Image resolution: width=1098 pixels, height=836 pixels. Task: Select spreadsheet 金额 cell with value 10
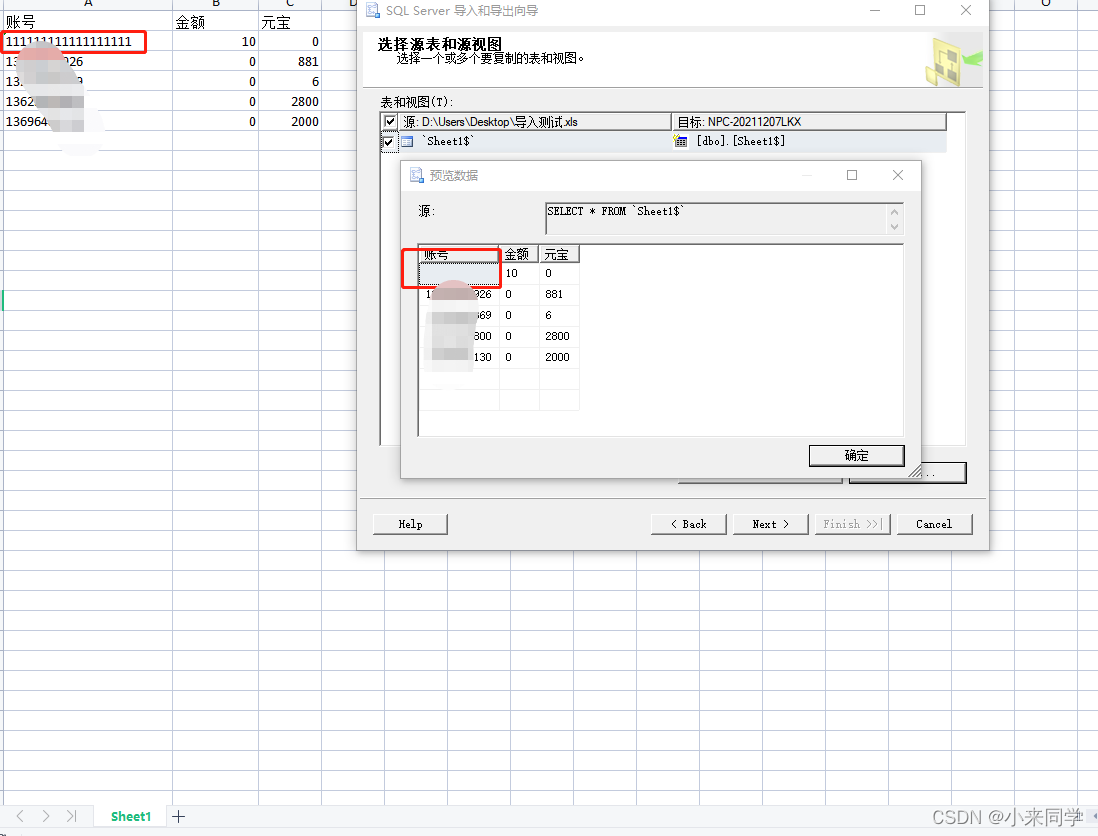click(x=216, y=42)
